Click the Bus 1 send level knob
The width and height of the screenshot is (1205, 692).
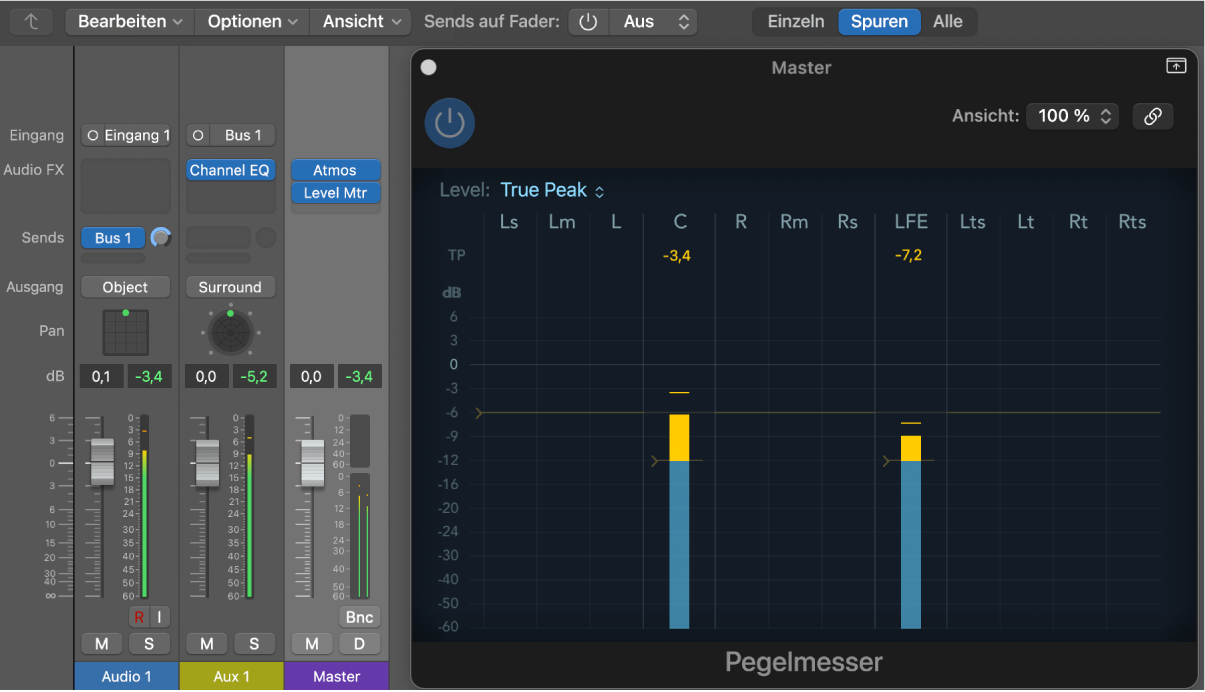(x=160, y=238)
